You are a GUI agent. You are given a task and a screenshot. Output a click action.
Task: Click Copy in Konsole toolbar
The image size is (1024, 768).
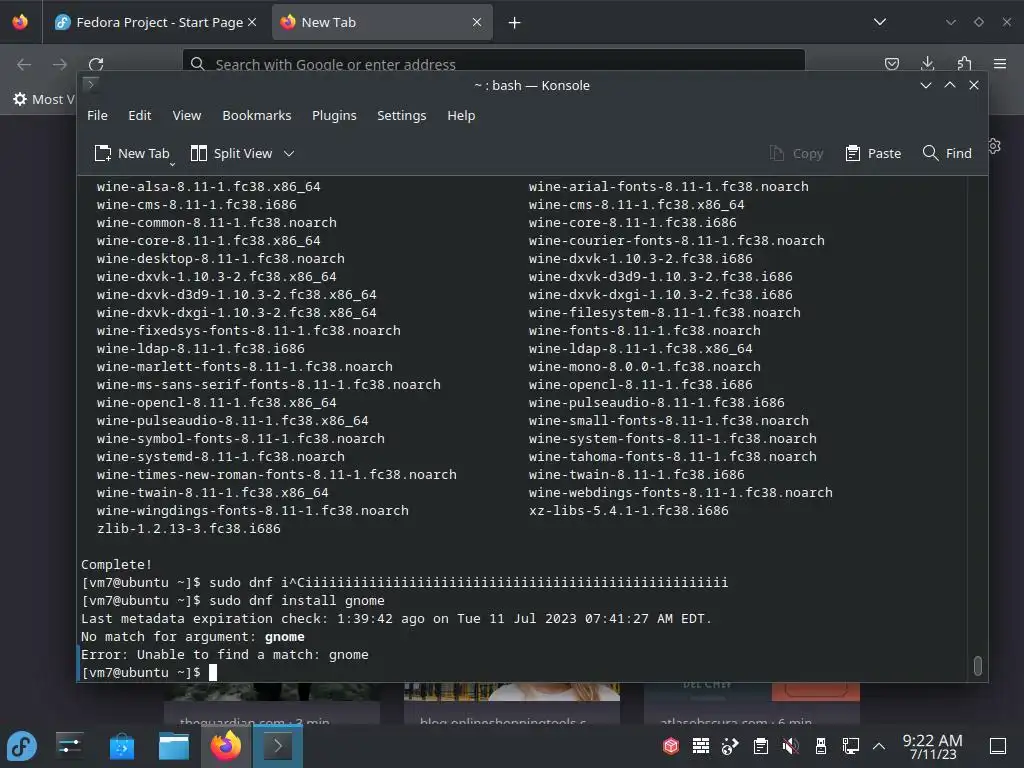pyautogui.click(x=796, y=153)
